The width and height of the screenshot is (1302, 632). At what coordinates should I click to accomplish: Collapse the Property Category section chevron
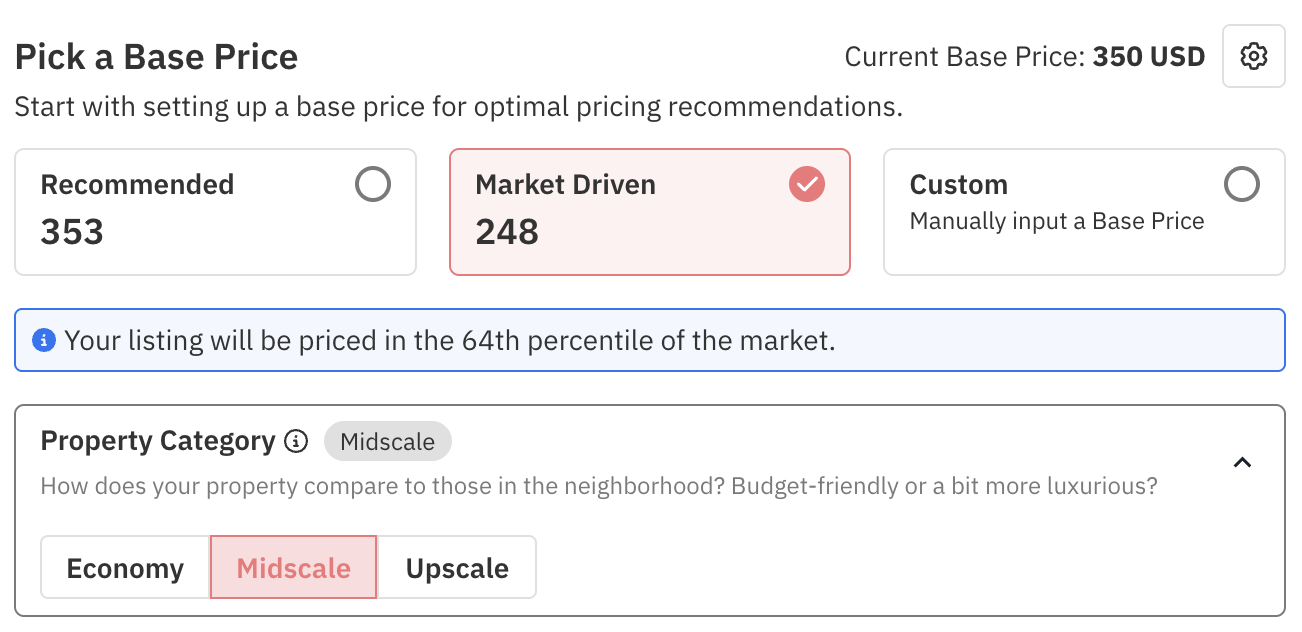(1242, 462)
